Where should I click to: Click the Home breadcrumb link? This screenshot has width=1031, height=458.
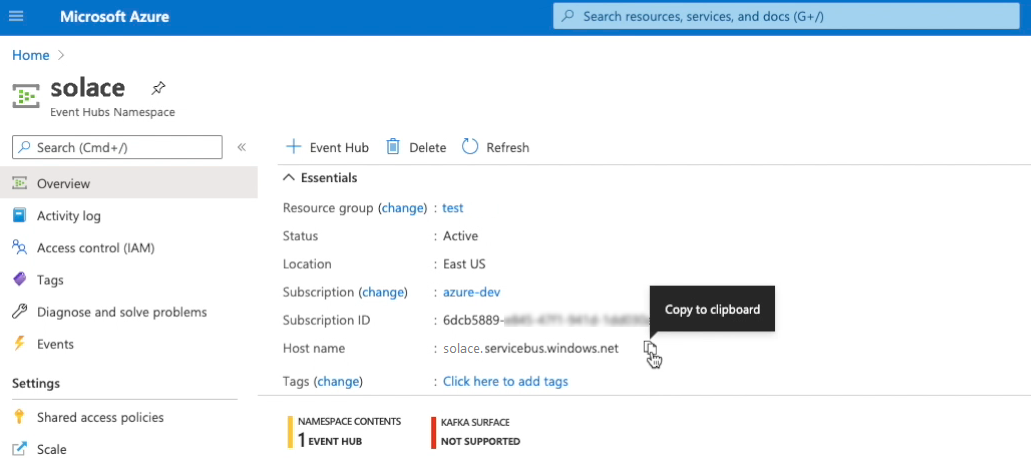(30, 55)
